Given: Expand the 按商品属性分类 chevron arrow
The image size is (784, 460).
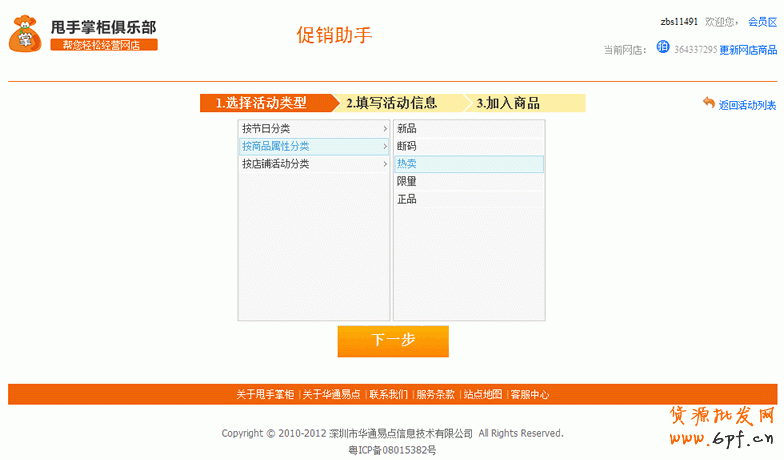Looking at the screenshot, I should coord(385,147).
